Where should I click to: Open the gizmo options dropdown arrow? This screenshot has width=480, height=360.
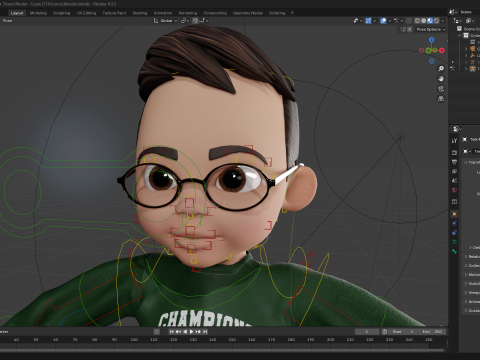click(374, 21)
